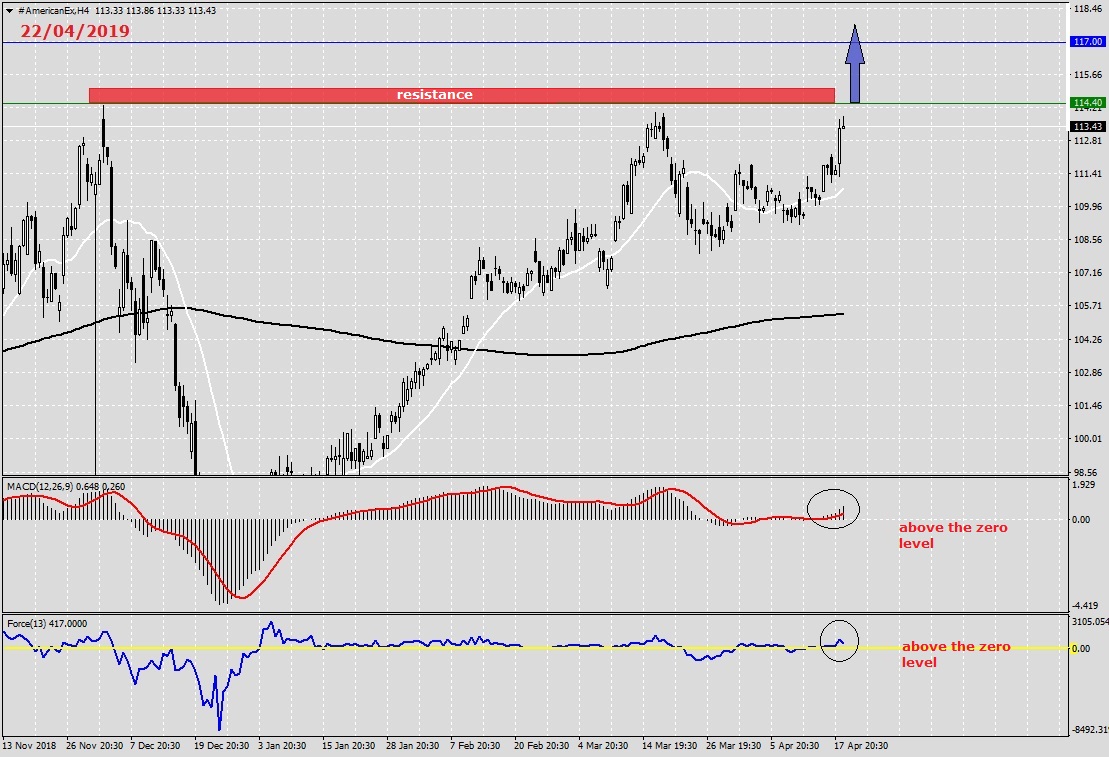This screenshot has height=757, width=1109.
Task: Click the 117.00 blue price label
Action: coord(1087,42)
